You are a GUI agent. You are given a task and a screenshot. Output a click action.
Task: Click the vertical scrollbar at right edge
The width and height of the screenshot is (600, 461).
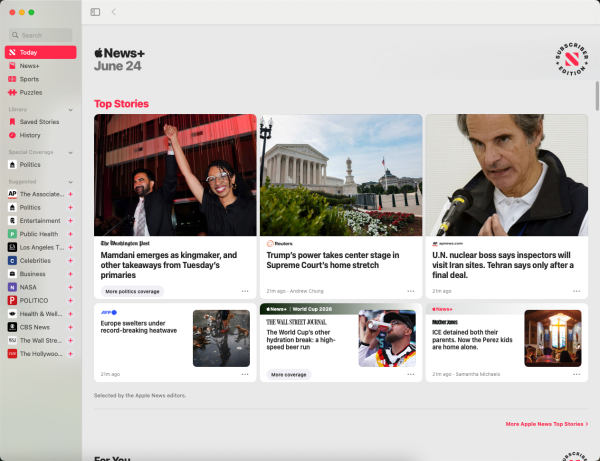point(597,96)
